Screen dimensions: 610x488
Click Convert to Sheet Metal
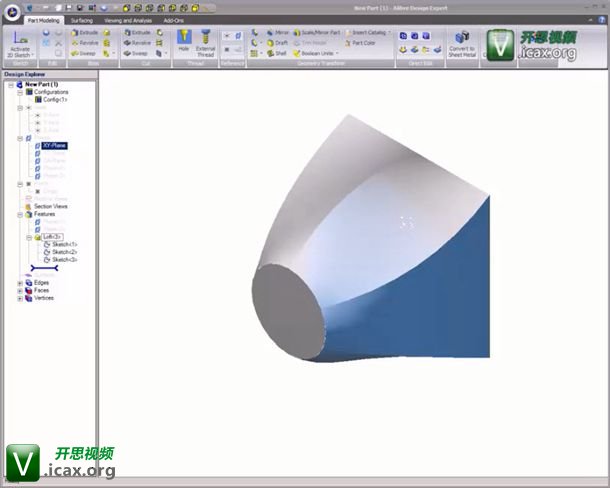[x=462, y=44]
